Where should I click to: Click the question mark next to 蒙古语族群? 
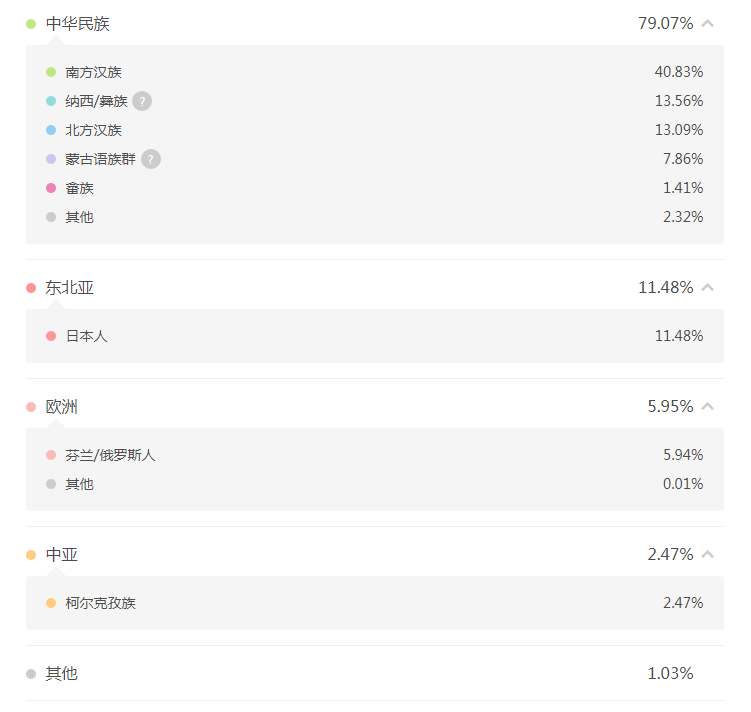click(x=151, y=159)
